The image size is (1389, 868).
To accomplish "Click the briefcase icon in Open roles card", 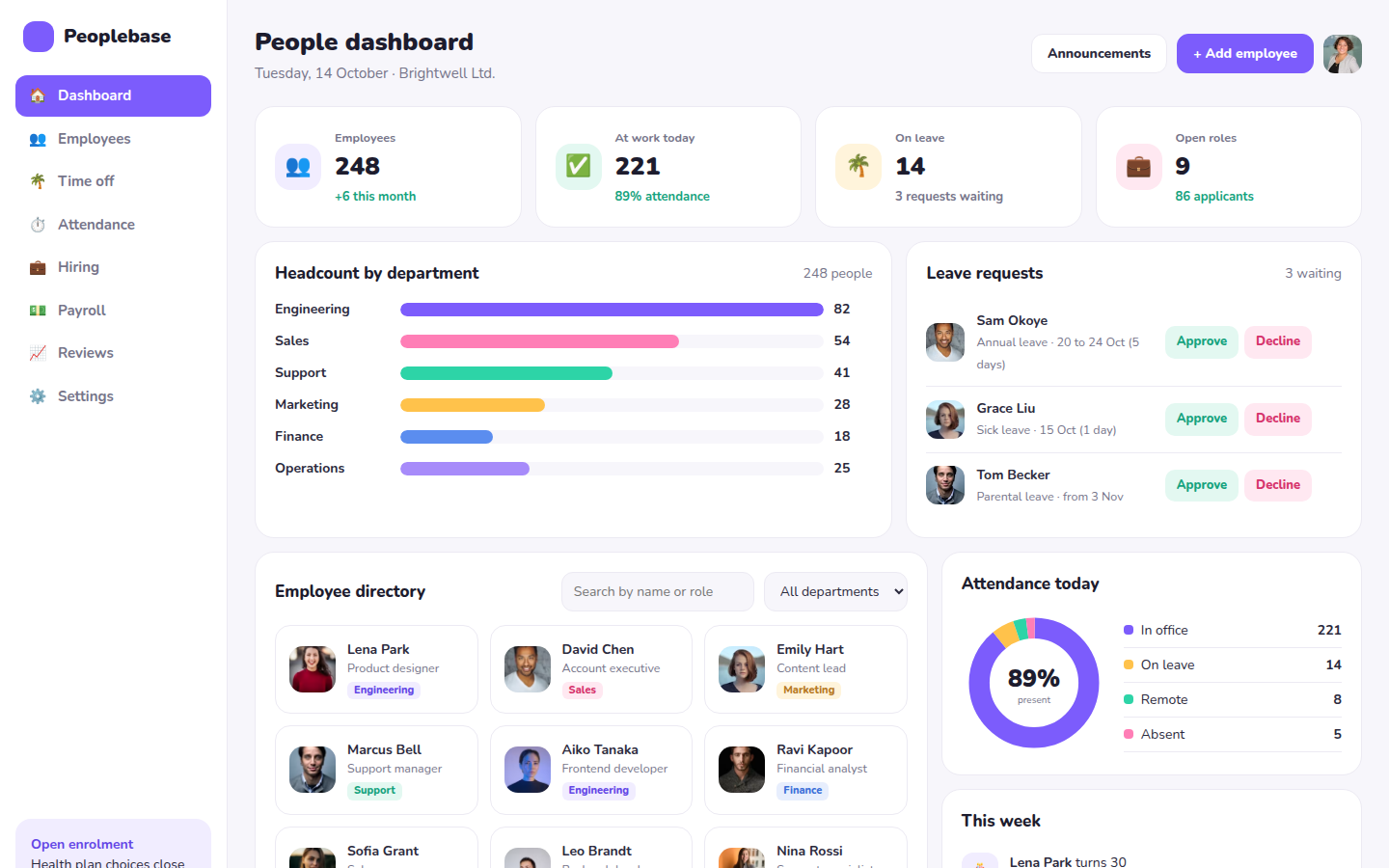I will (1139, 167).
